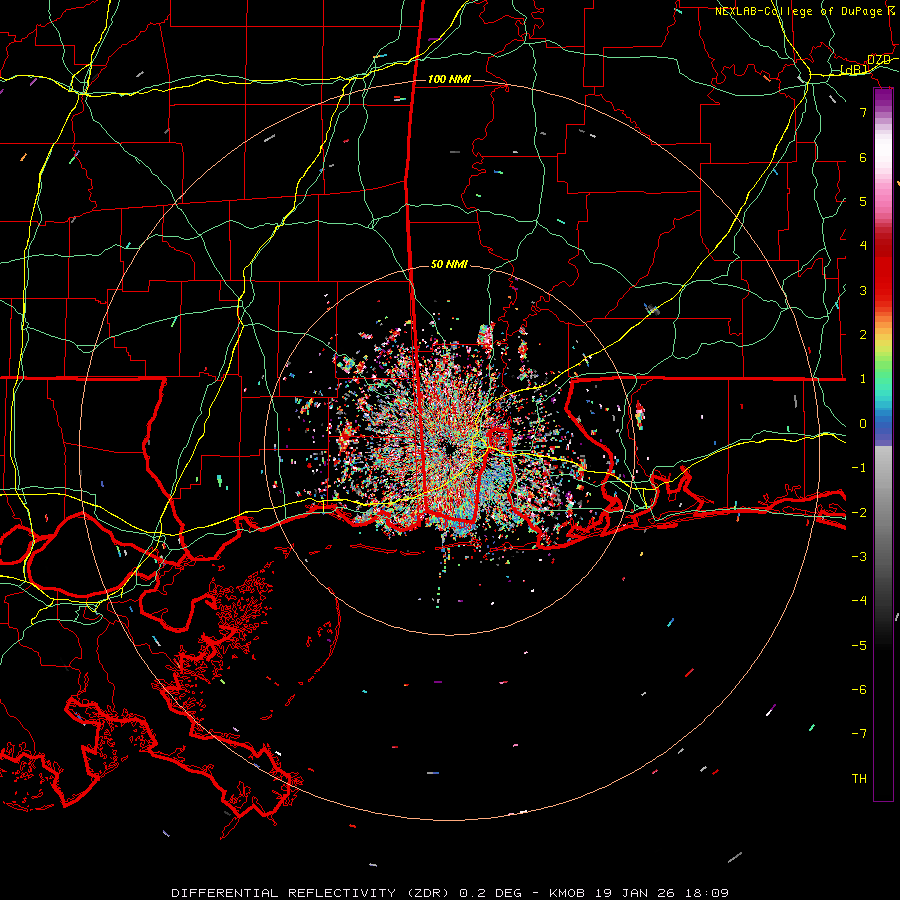Click the "-2" label on the color scale
Viewport: 900px width, 900px height.
point(859,512)
